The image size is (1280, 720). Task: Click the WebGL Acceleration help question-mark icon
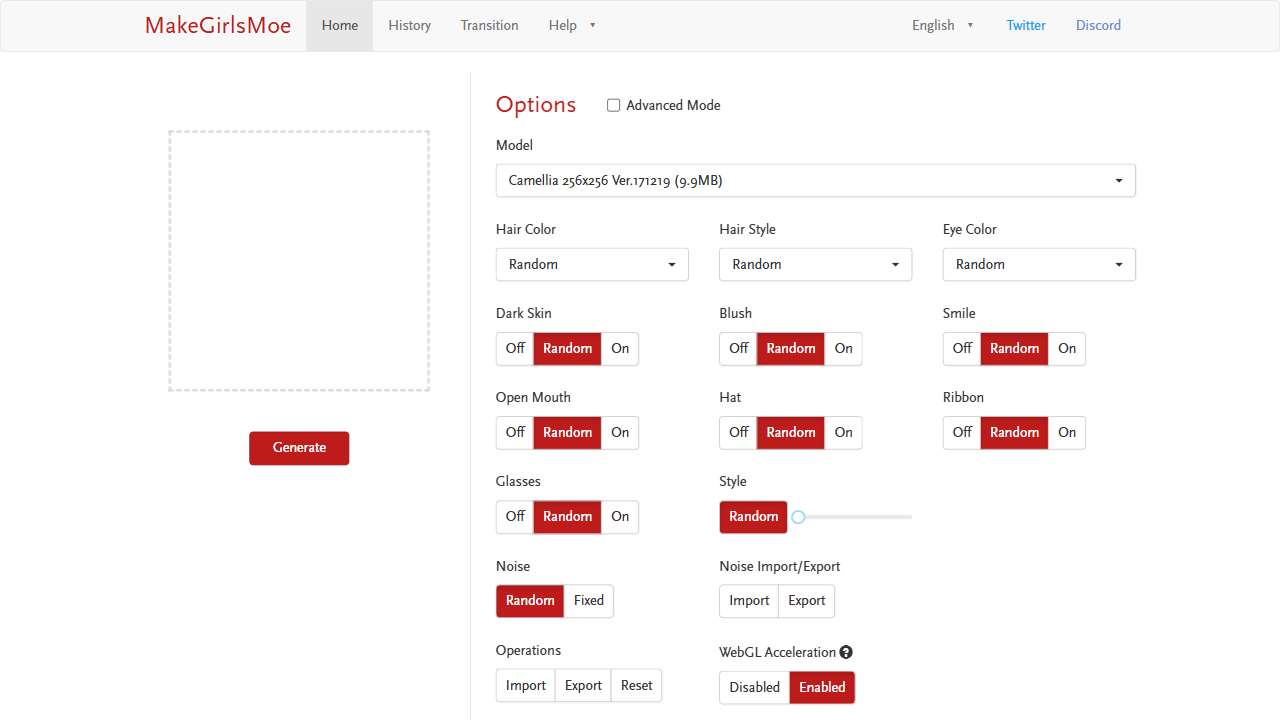pyautogui.click(x=846, y=652)
